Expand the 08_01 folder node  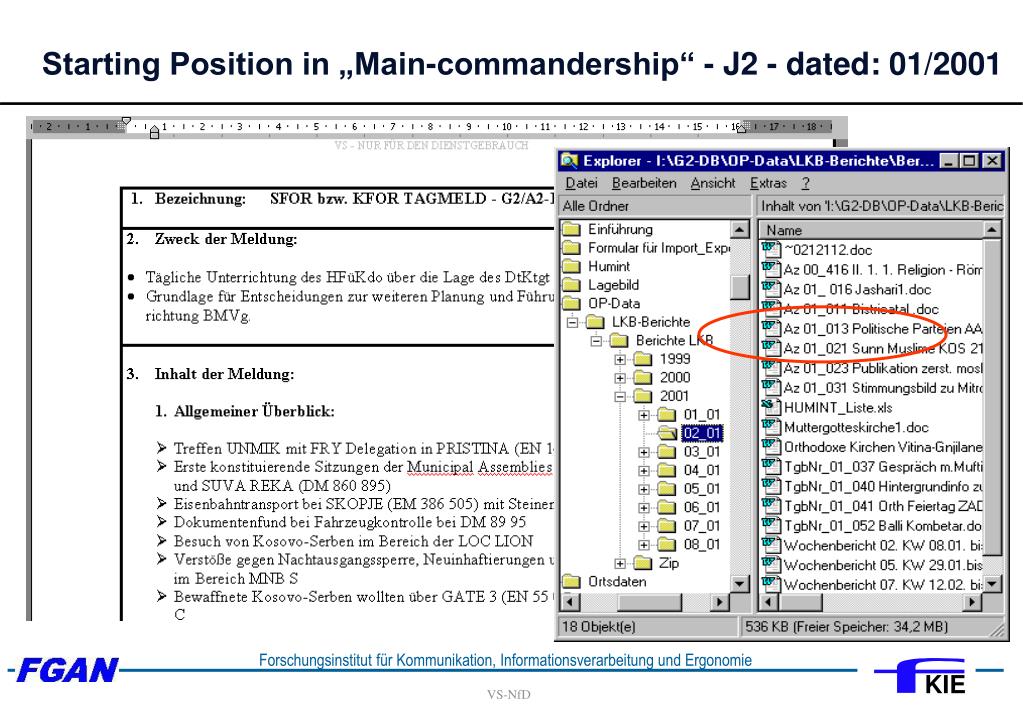(x=644, y=545)
